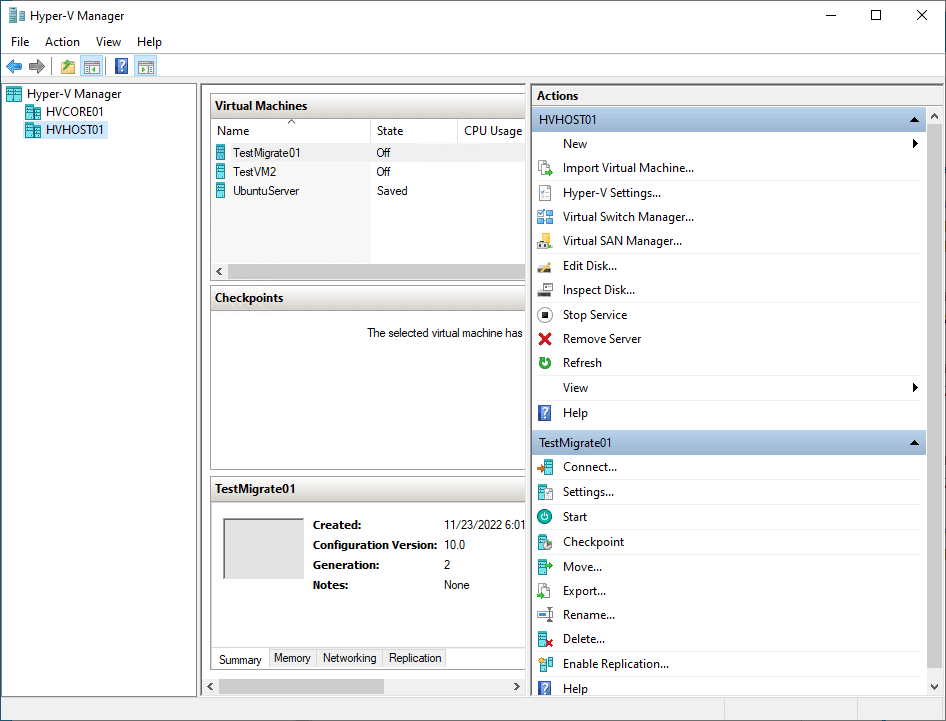Open Hyper-V Settings
This screenshot has width=946, height=721.
point(611,193)
